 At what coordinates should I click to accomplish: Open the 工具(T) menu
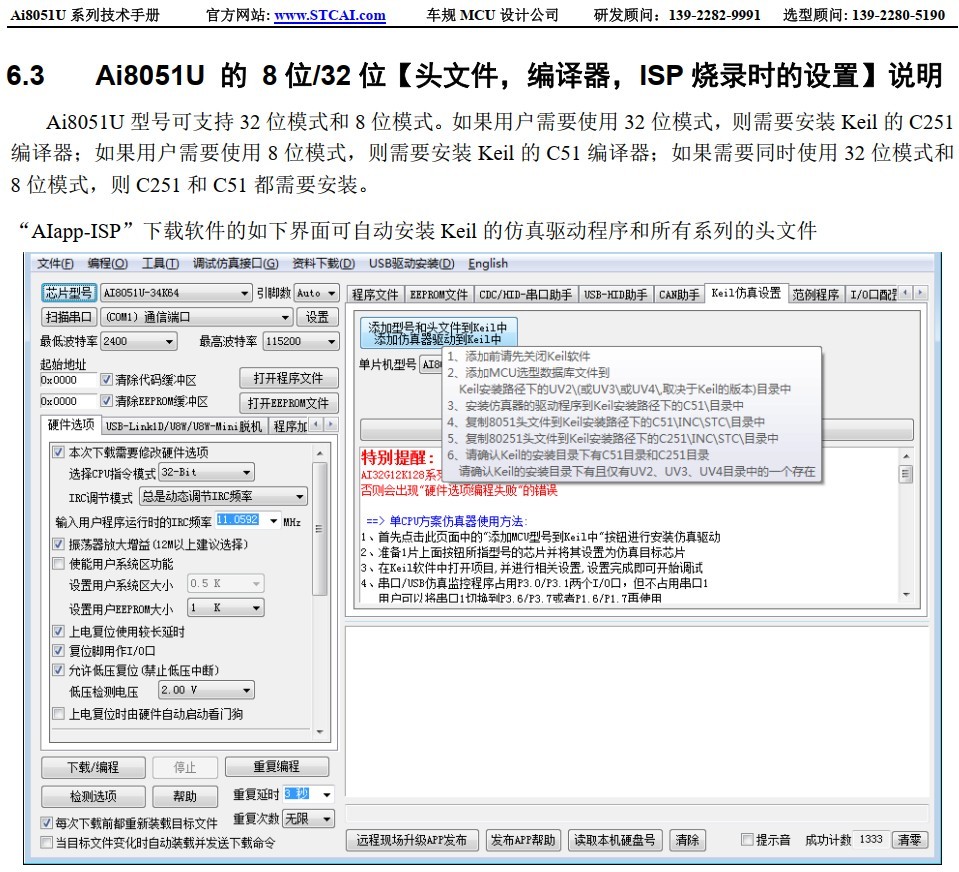(160, 264)
